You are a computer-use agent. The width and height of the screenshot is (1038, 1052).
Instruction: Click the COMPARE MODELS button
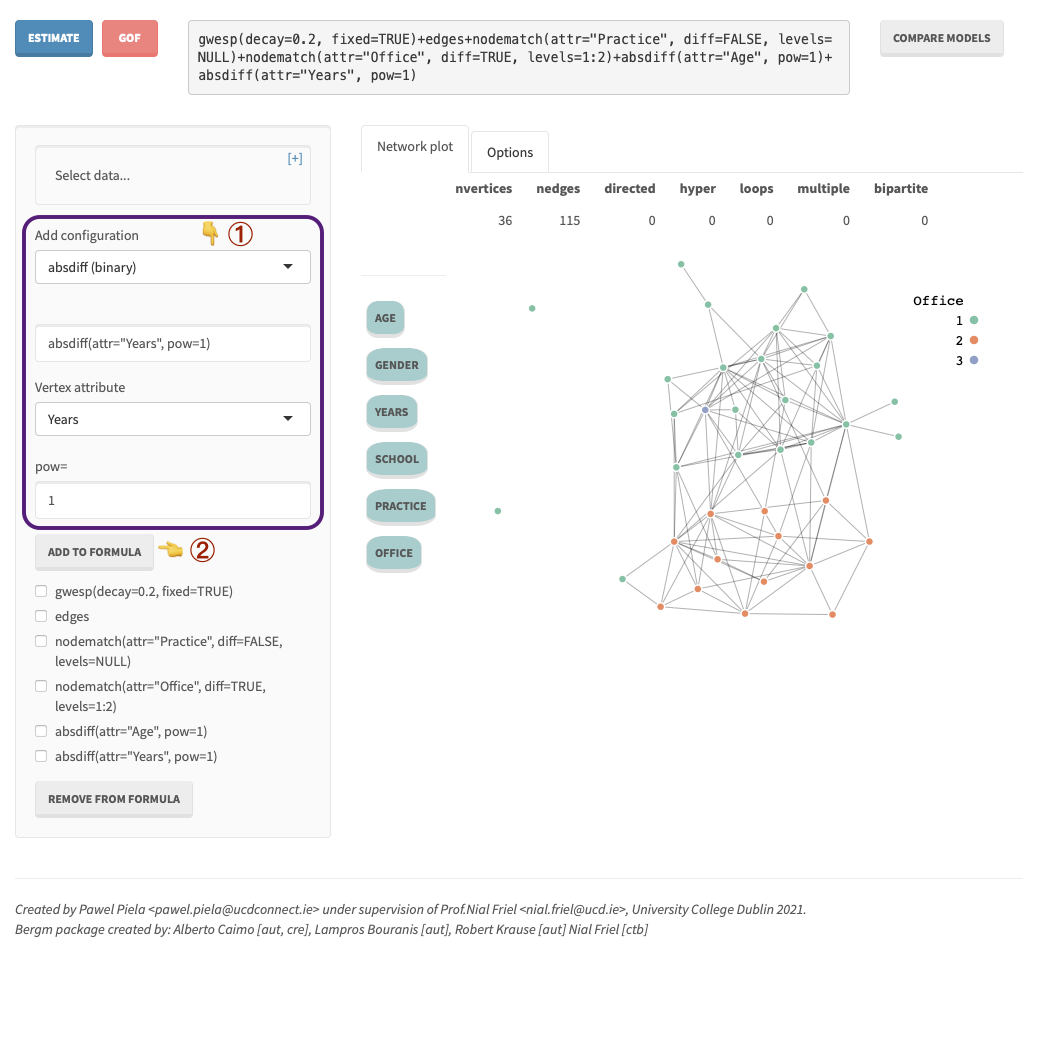[941, 38]
